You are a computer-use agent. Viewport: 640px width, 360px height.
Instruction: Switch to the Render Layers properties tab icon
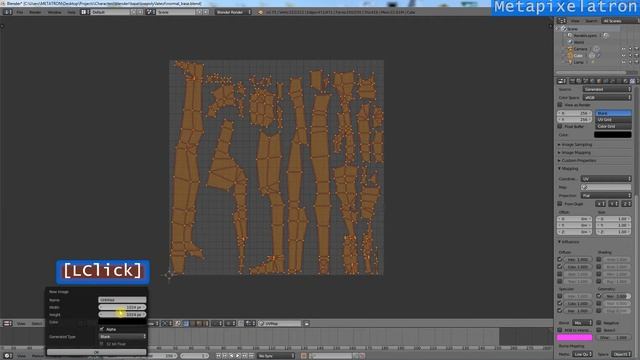pyautogui.click(x=579, y=81)
